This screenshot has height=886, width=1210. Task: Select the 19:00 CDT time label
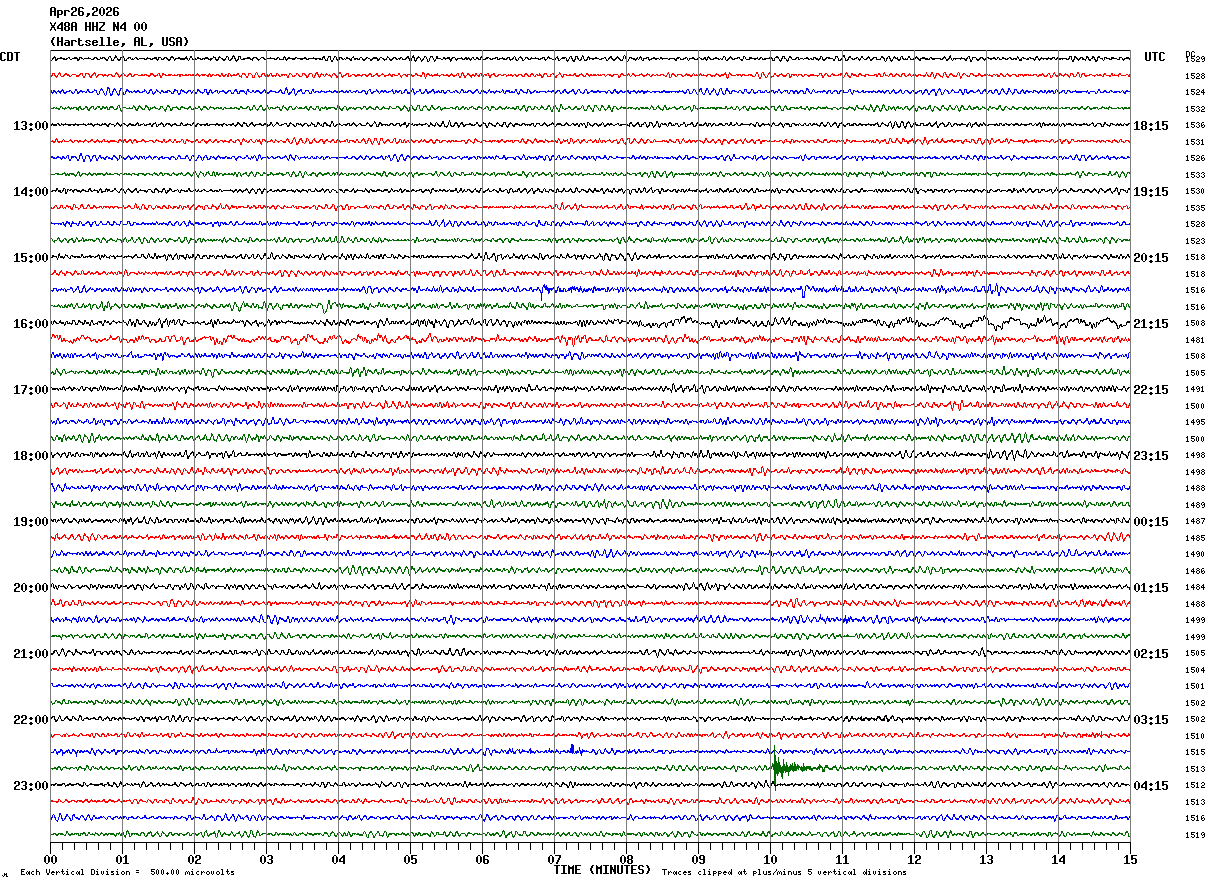coord(30,522)
